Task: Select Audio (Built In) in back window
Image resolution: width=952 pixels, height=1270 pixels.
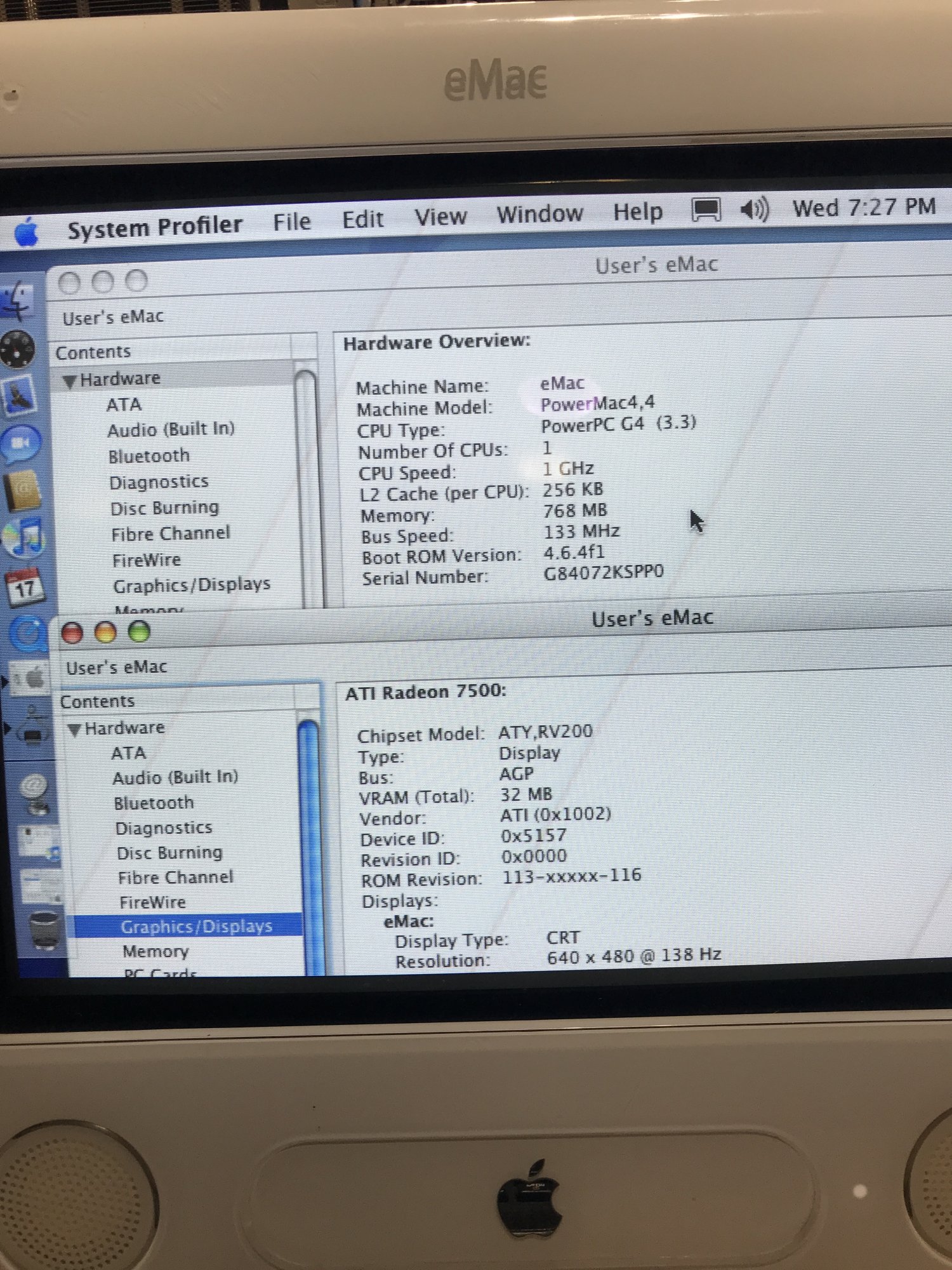Action: 171,430
